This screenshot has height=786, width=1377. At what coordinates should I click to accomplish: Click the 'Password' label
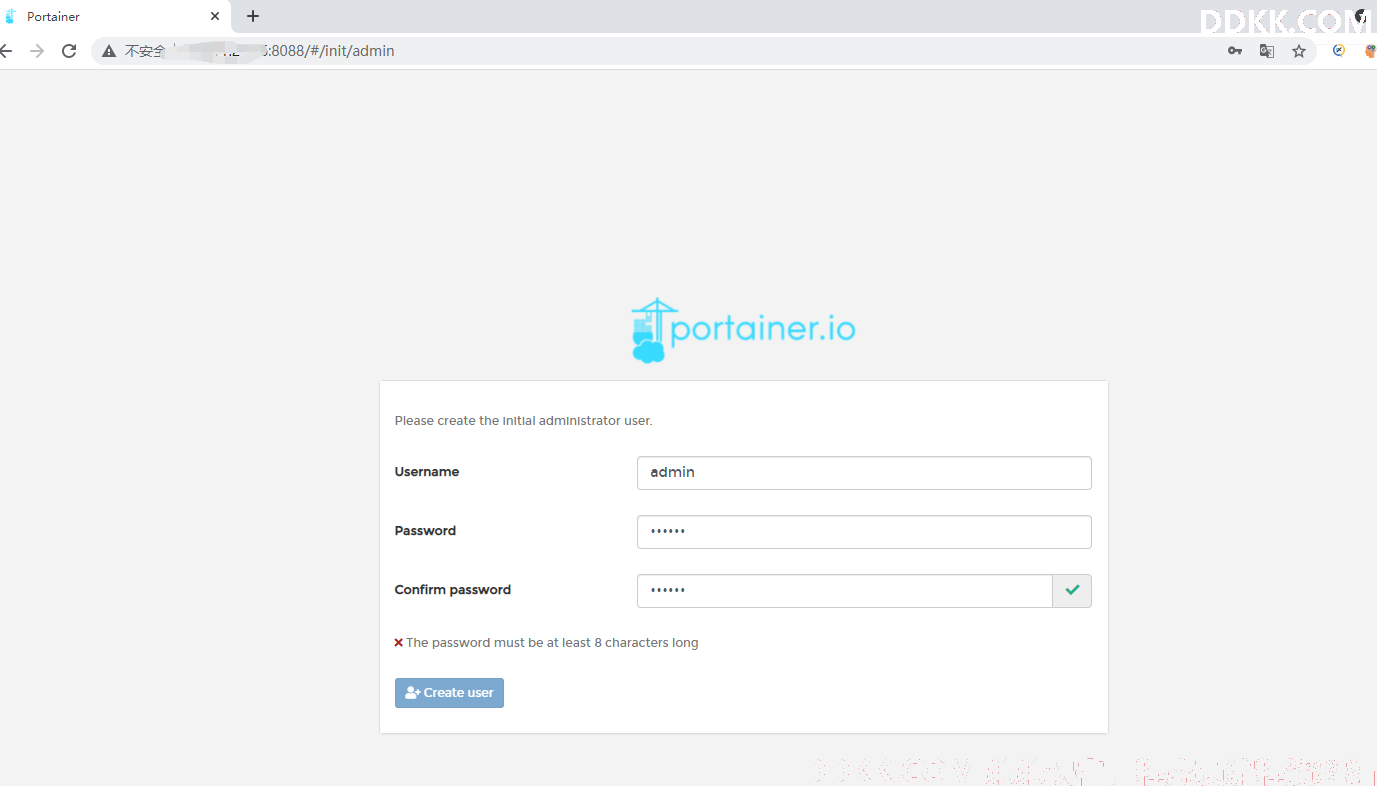pyautogui.click(x=425, y=531)
